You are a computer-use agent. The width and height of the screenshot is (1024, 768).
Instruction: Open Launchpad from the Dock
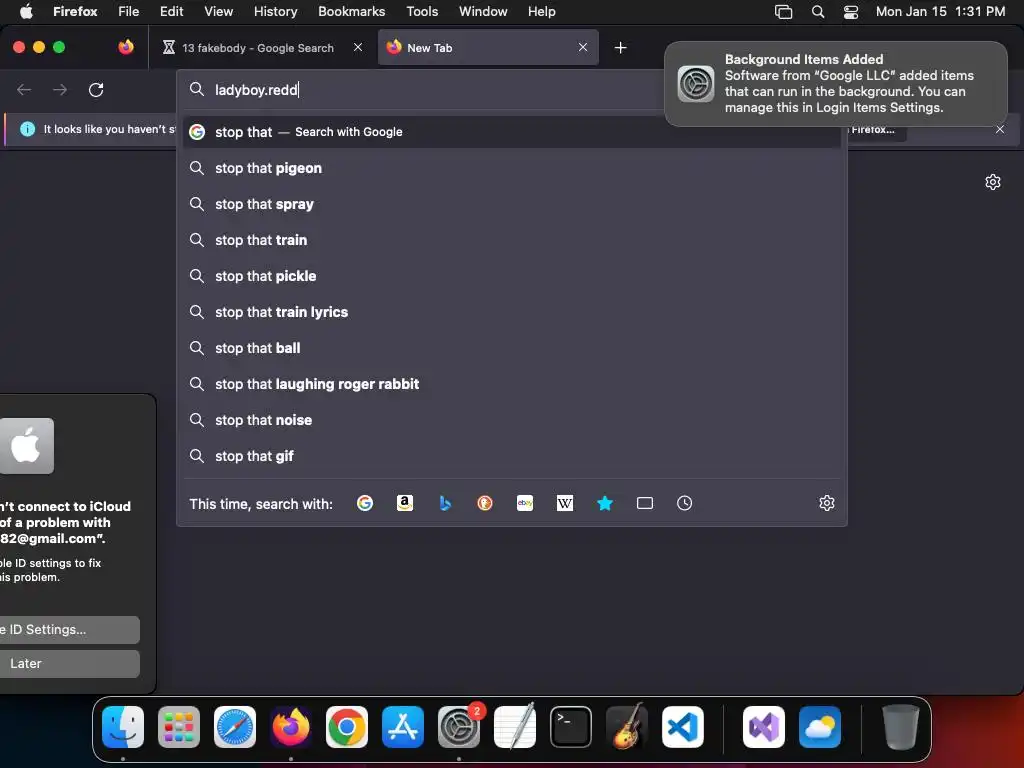(179, 727)
